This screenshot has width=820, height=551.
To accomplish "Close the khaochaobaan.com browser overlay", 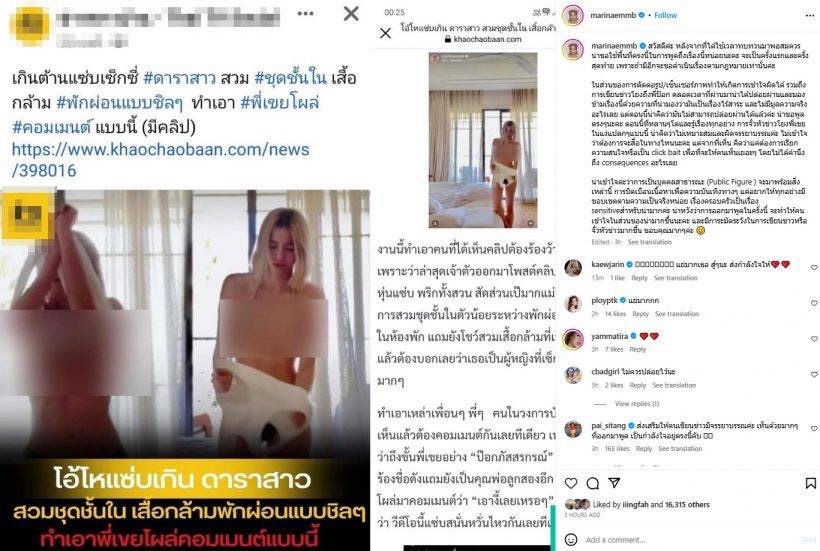I will click(385, 33).
